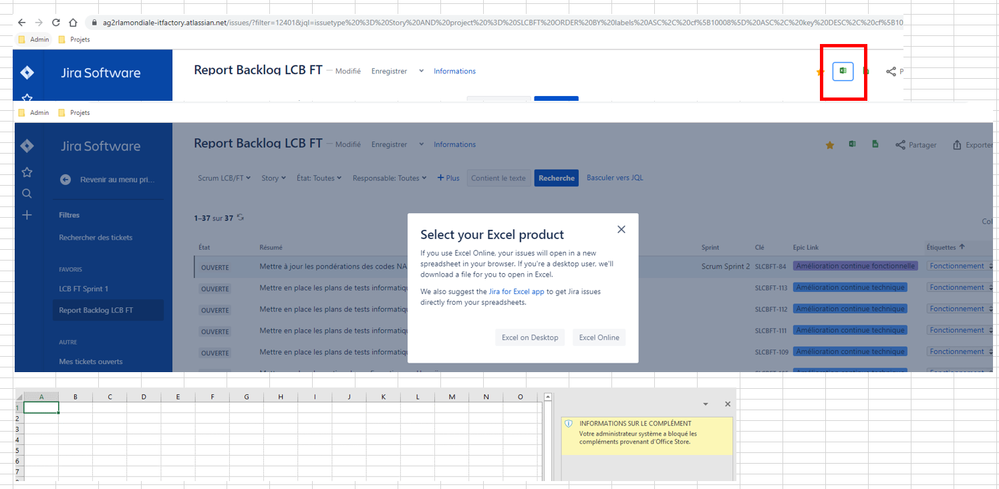Expand the Scrum LCB/FT project dropdown

click(224, 178)
